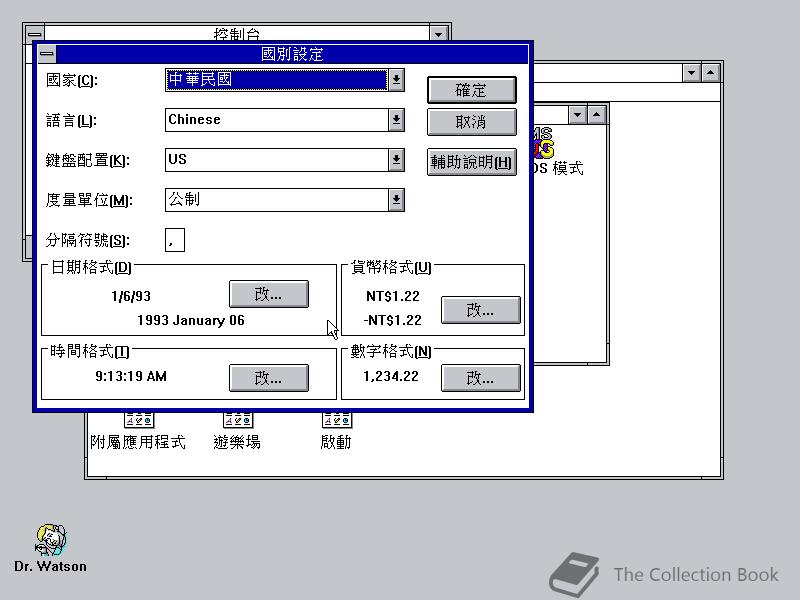
Task: Expand the 國家 country dropdown arrow
Action: point(396,80)
